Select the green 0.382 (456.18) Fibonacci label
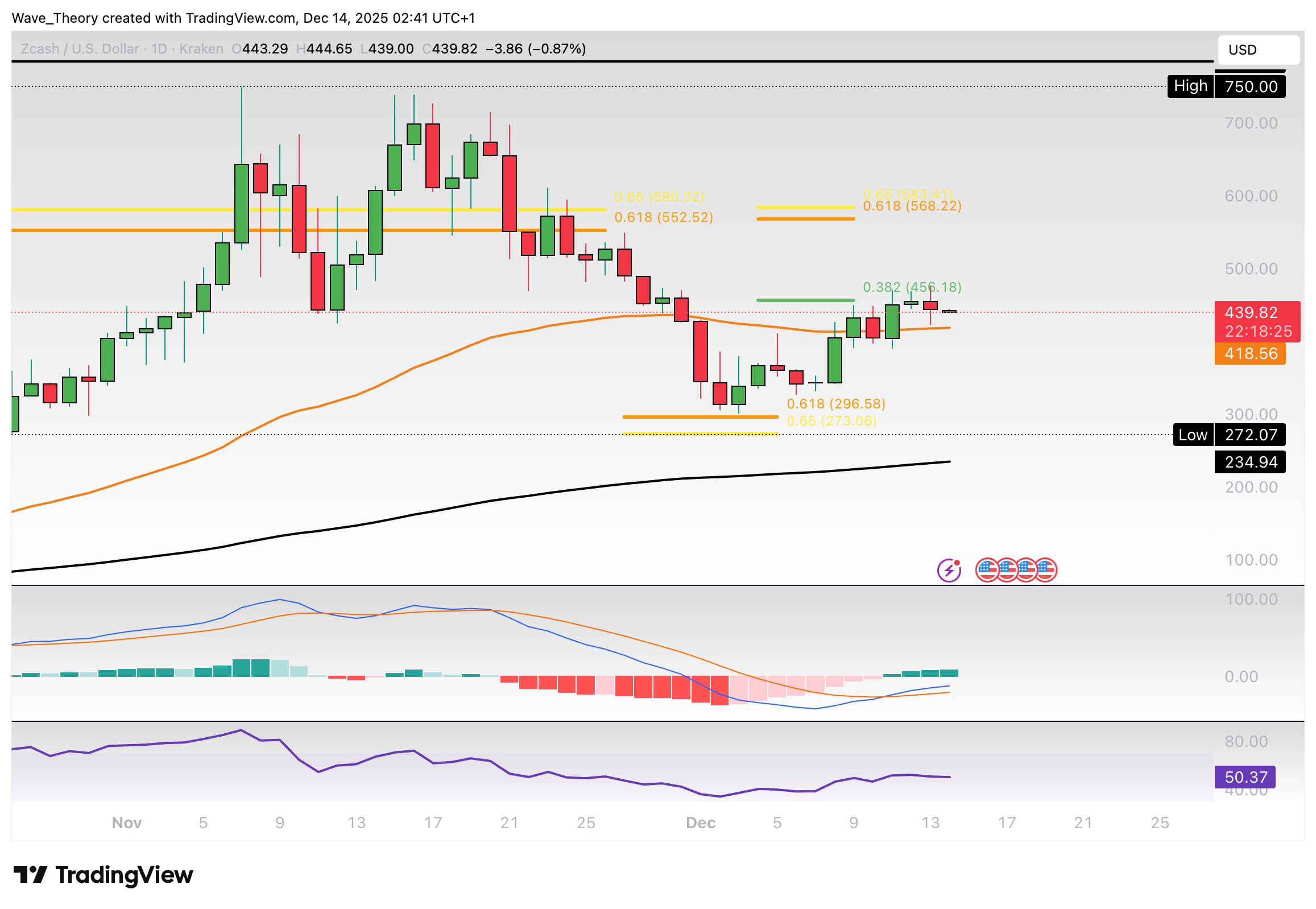 [912, 288]
